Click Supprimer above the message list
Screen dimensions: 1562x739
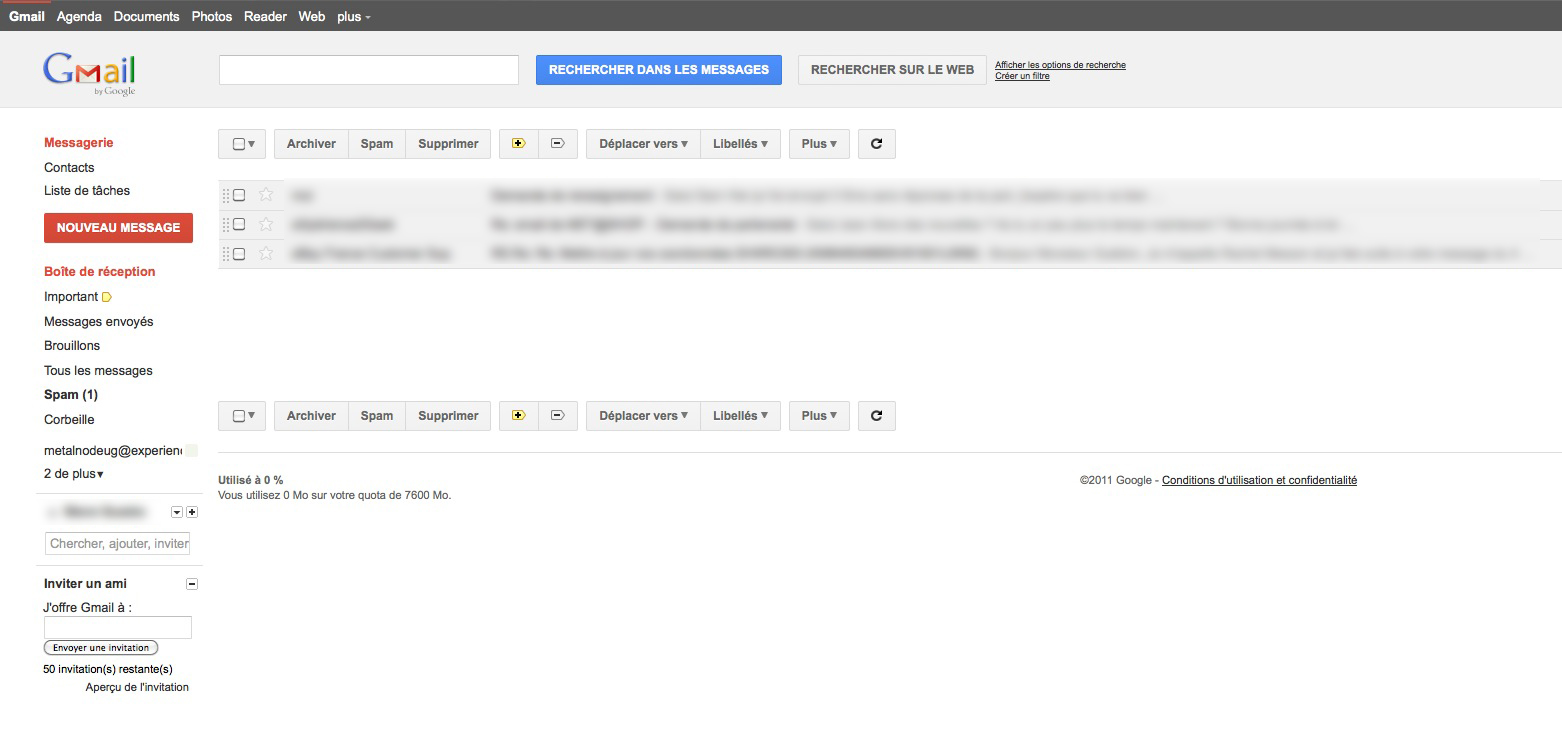448,144
